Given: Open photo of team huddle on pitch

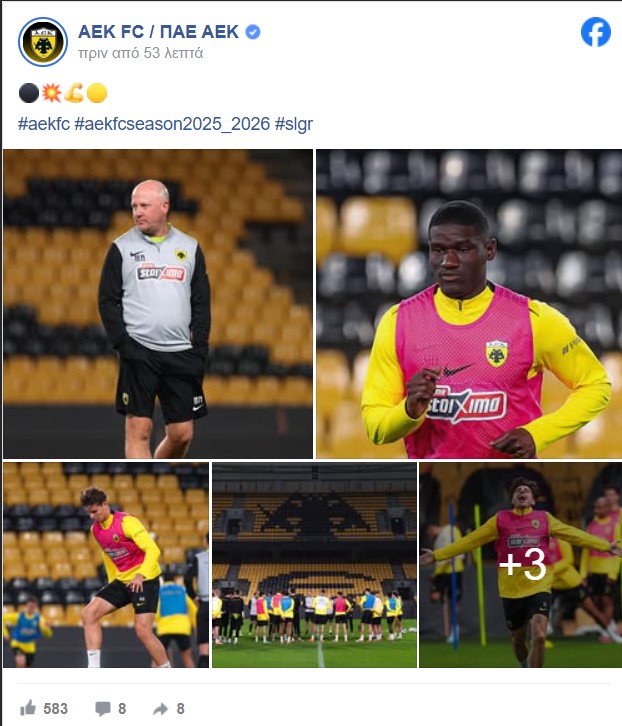Looking at the screenshot, I should (314, 565).
